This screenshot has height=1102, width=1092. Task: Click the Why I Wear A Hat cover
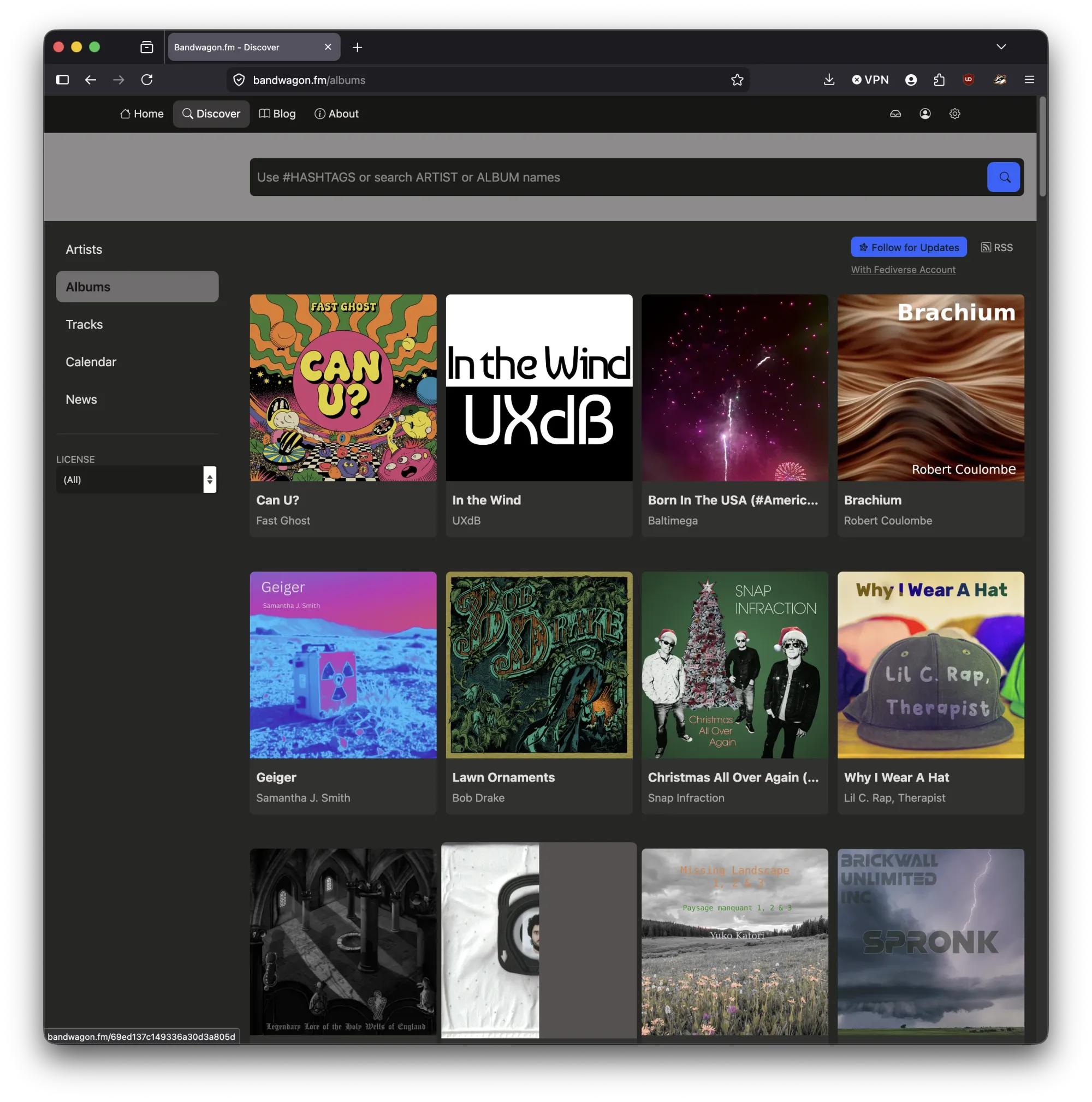[x=930, y=665]
